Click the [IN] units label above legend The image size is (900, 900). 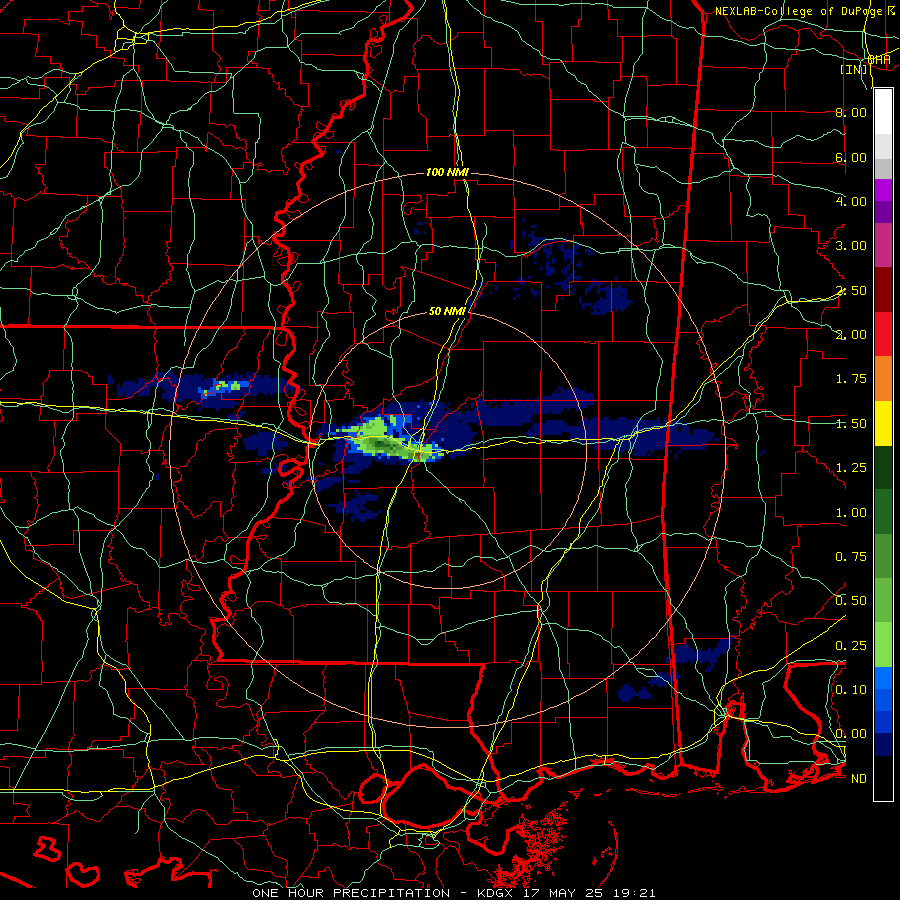854,69
